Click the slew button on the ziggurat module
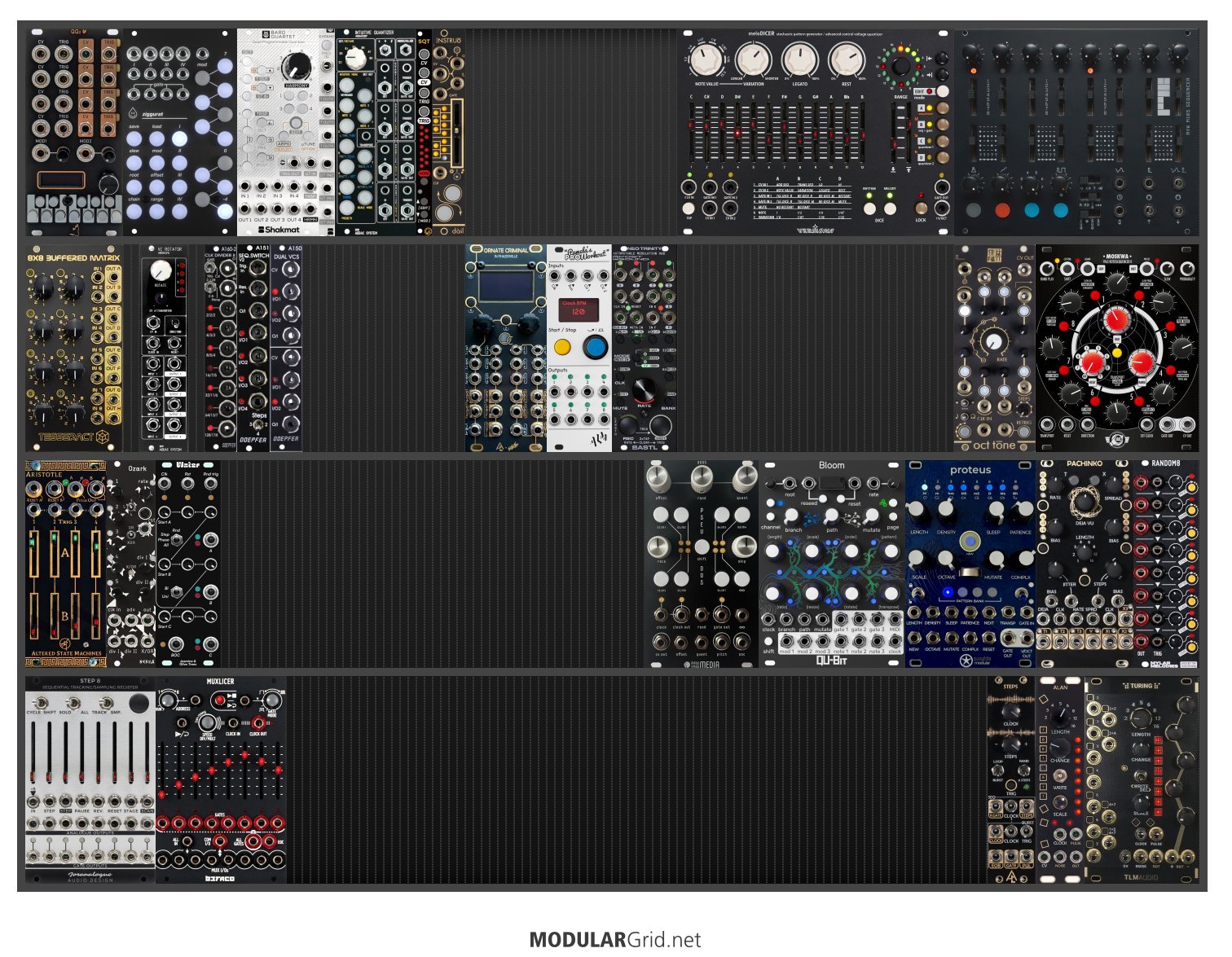The height and width of the screenshot is (957, 1232). pyautogui.click(x=134, y=164)
